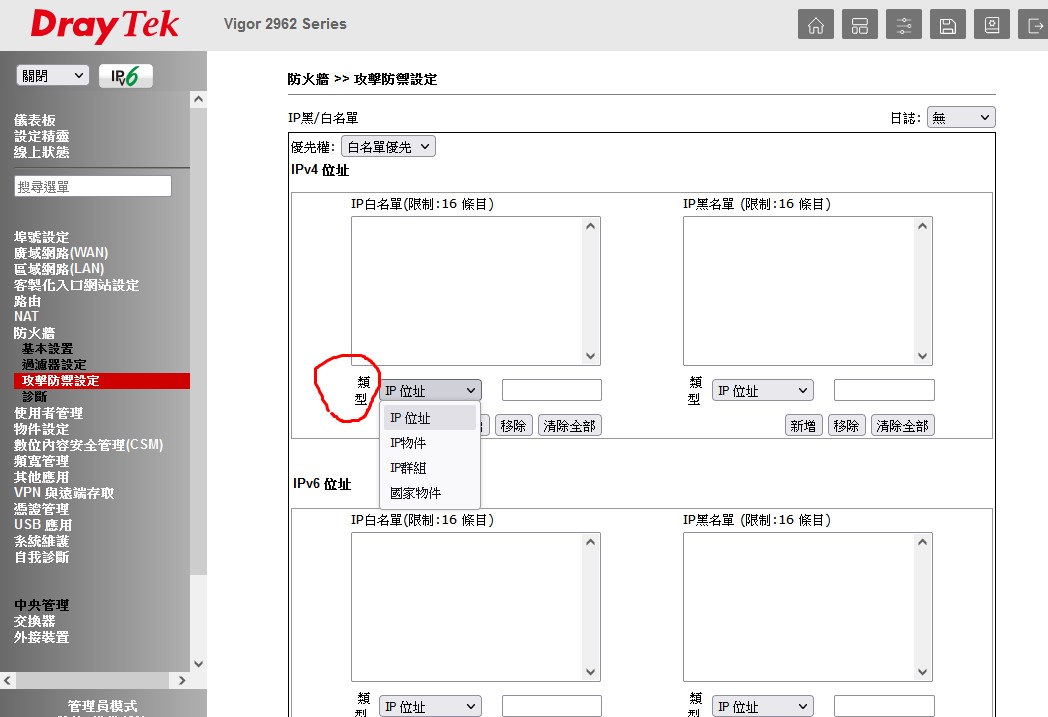Open the 關閉 dropdown in sidebar
The image size is (1048, 717).
point(52,76)
